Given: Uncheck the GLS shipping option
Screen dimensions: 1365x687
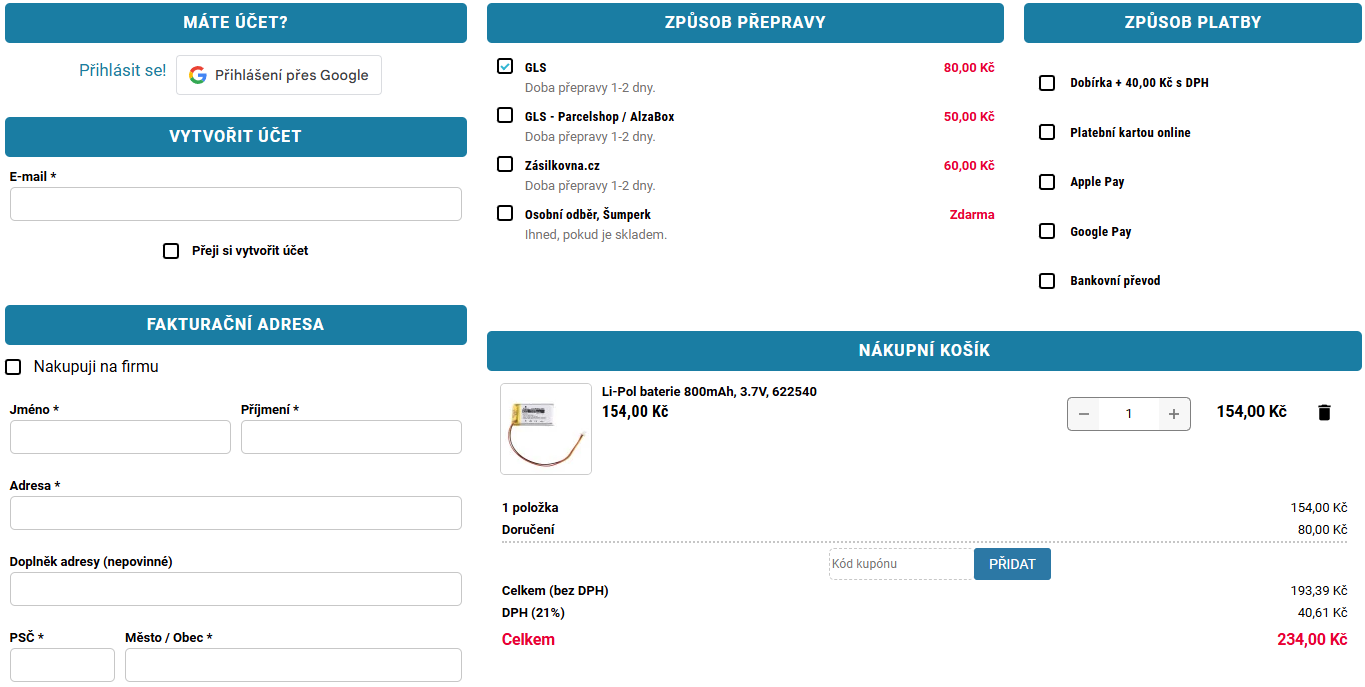Looking at the screenshot, I should coord(505,67).
